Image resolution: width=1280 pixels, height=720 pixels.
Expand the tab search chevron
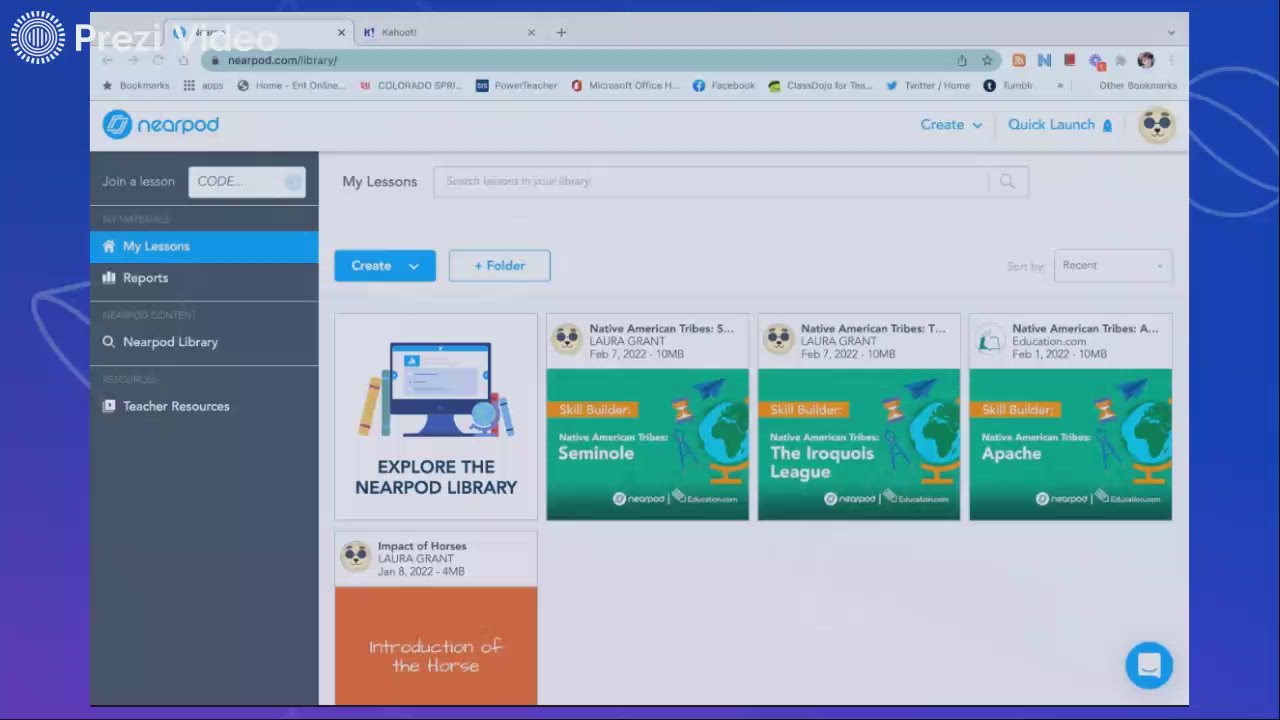tap(1171, 32)
